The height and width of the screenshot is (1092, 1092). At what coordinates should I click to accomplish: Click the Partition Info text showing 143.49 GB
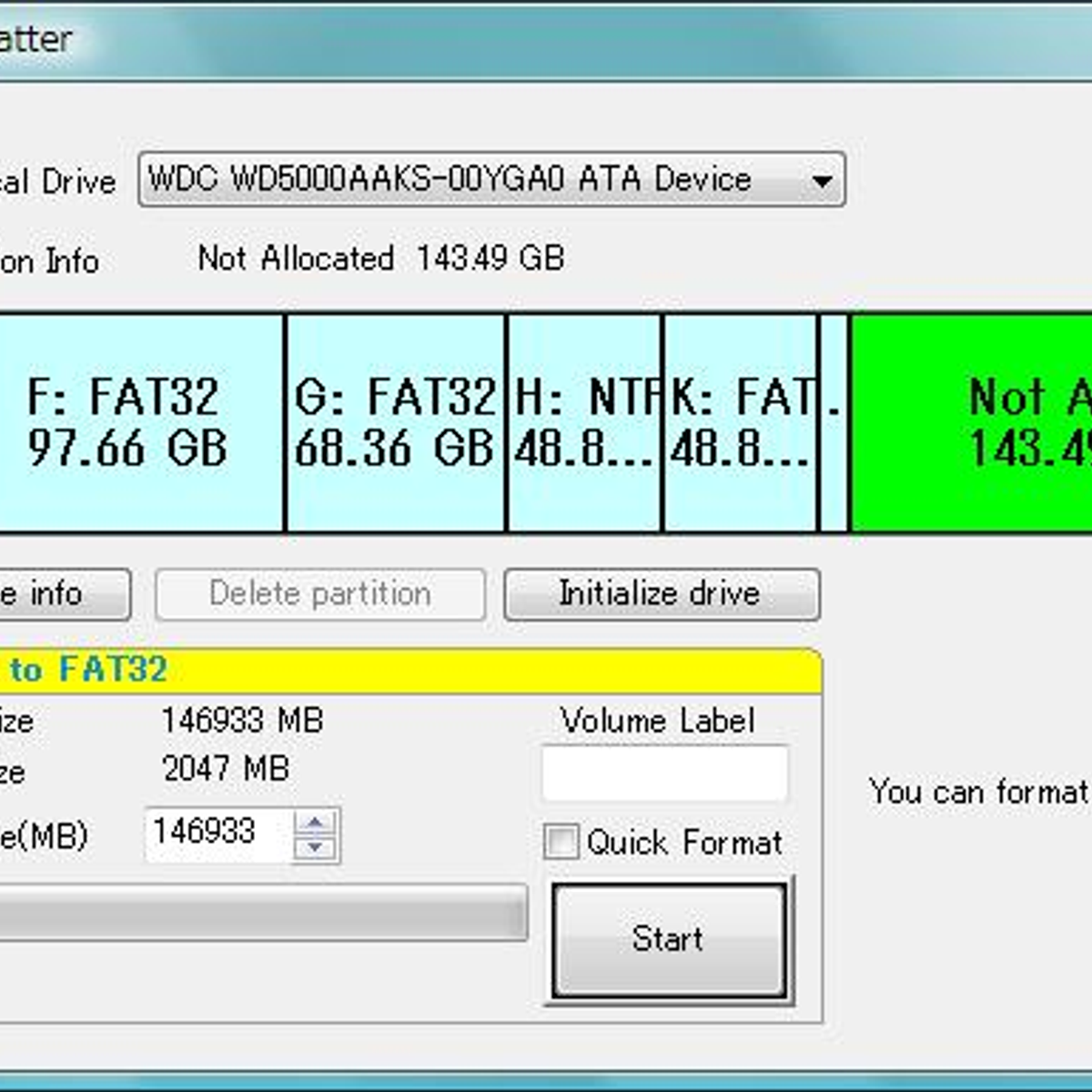pos(382,259)
